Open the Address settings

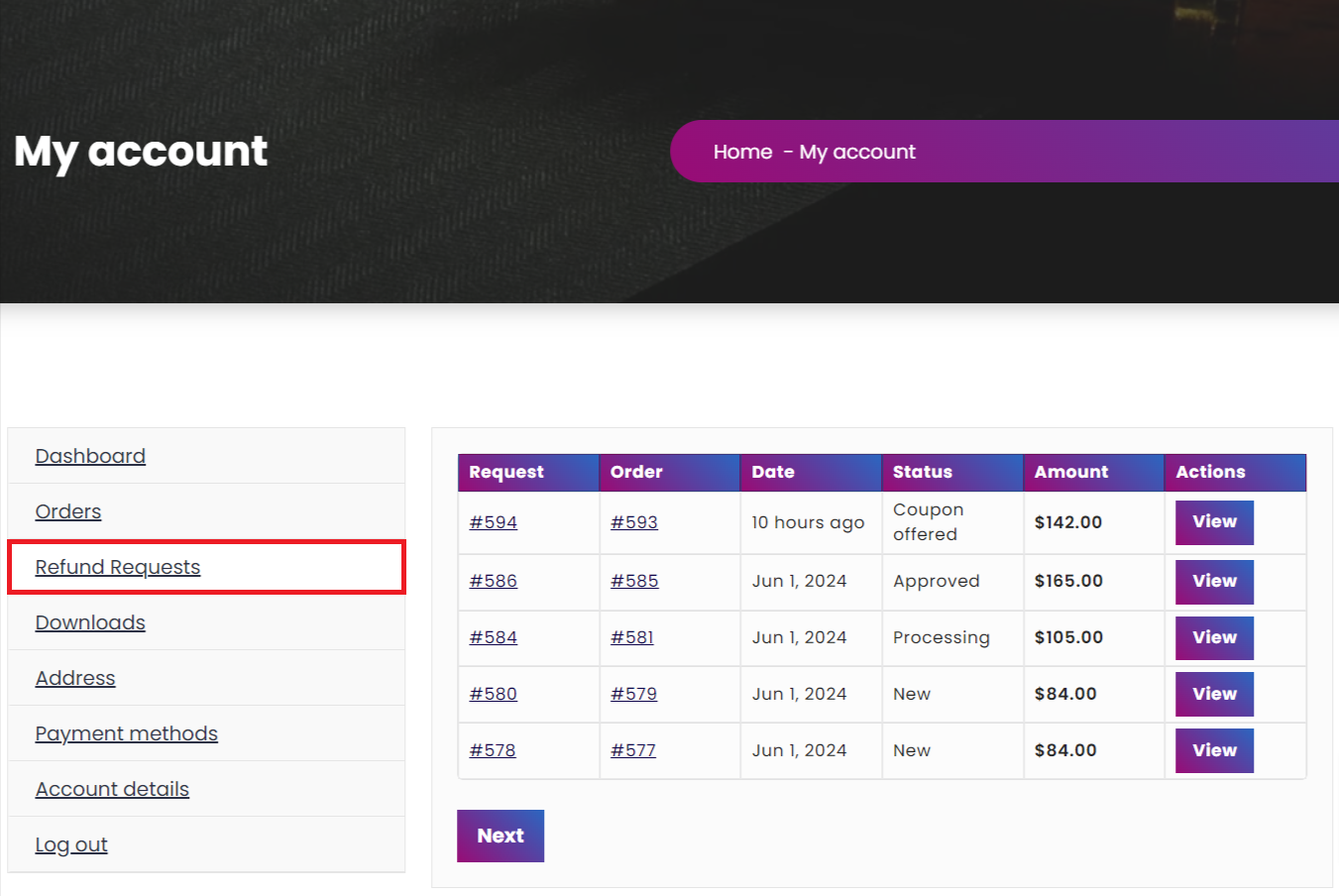pyautogui.click(x=74, y=678)
